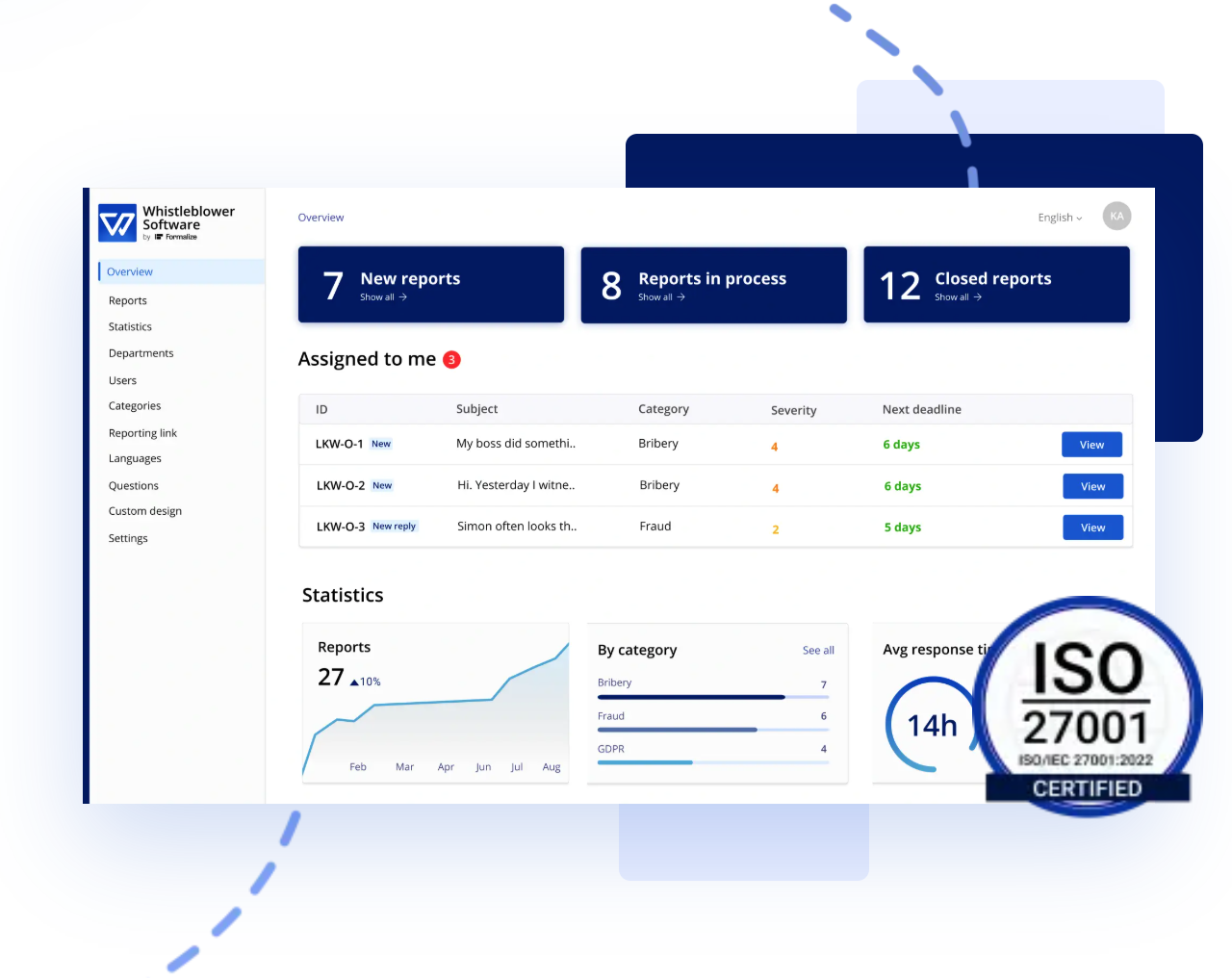
Task: Show all closed reports
Action: 958,297
